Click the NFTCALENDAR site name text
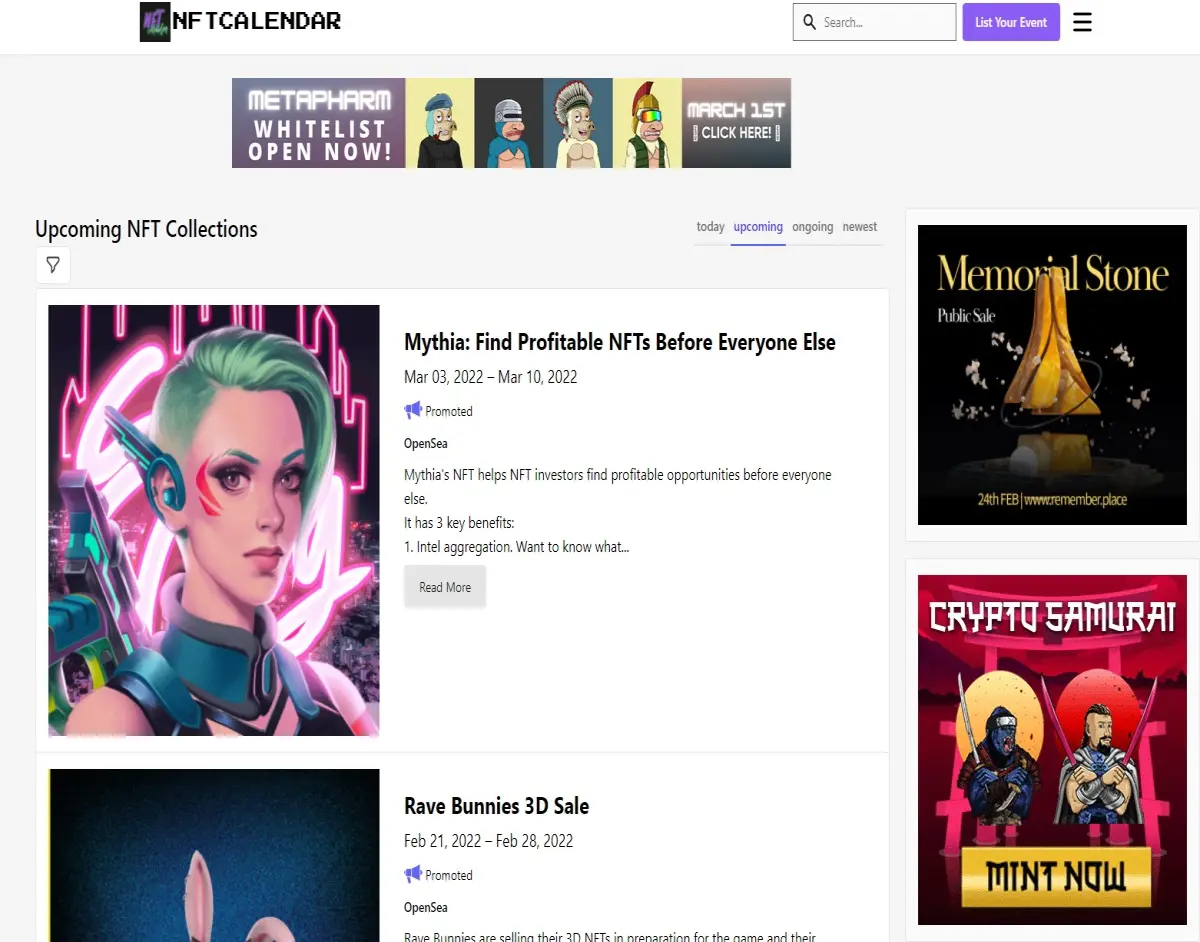Viewport: 1200px width, 942px height. 257,21
